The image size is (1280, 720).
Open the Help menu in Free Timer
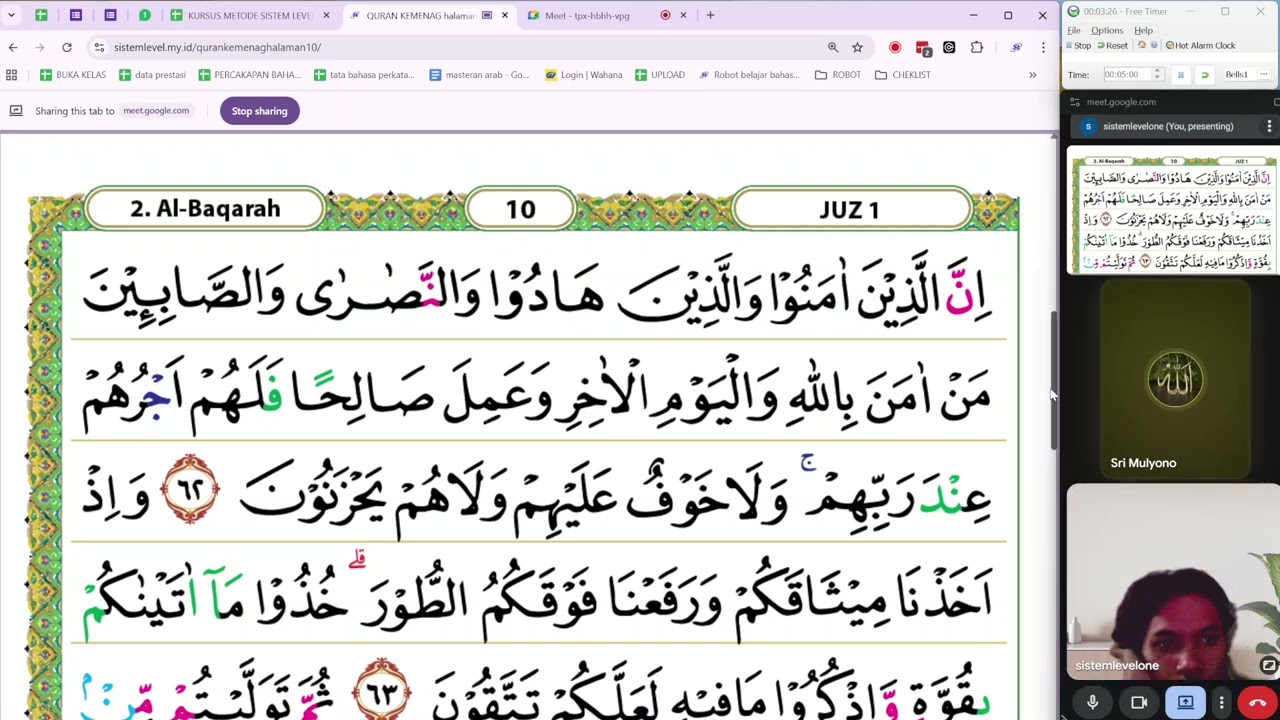(1143, 30)
